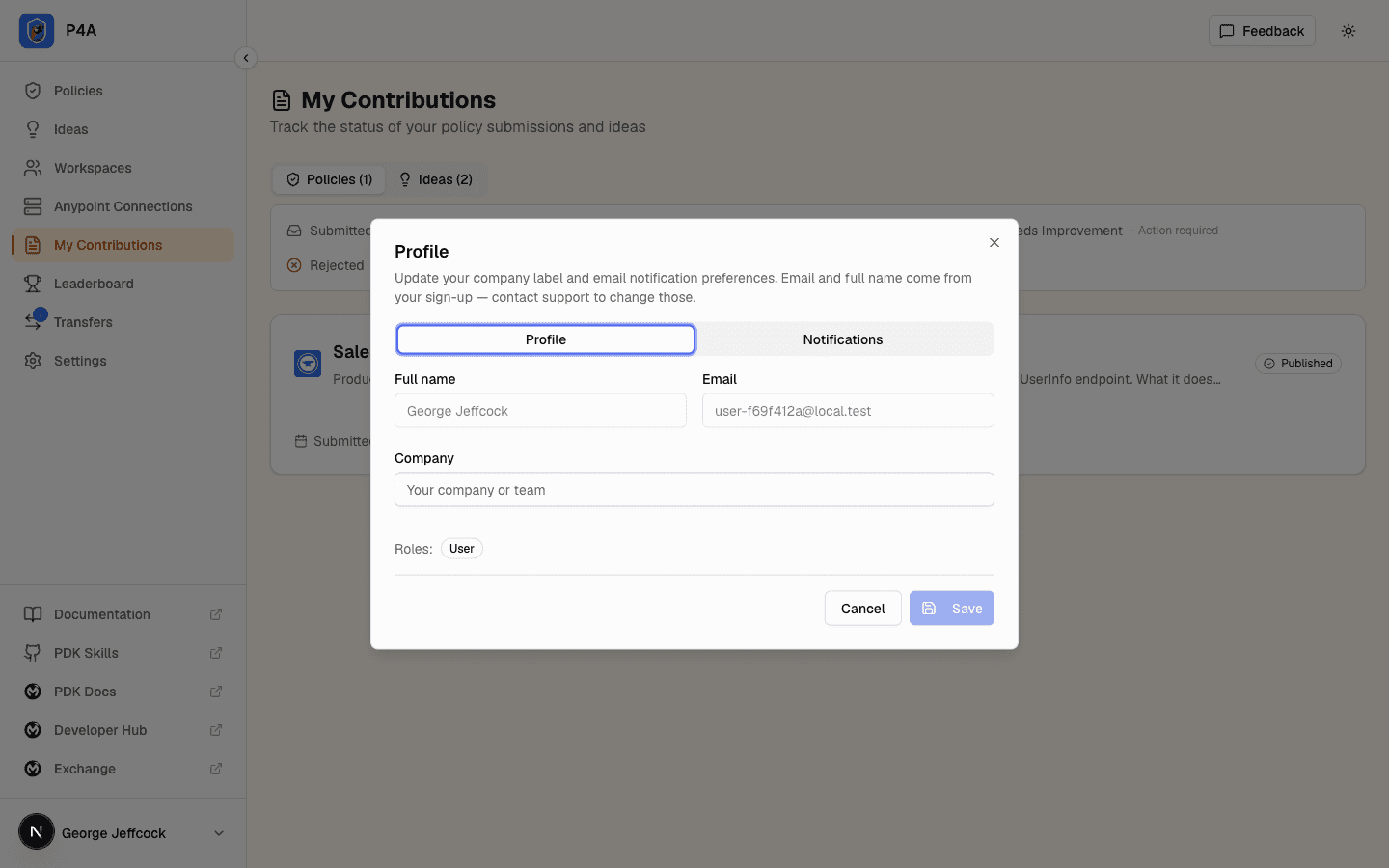Screen dimensions: 1389x868
Task: Click the My Contributions document heading icon
Action: [282, 100]
